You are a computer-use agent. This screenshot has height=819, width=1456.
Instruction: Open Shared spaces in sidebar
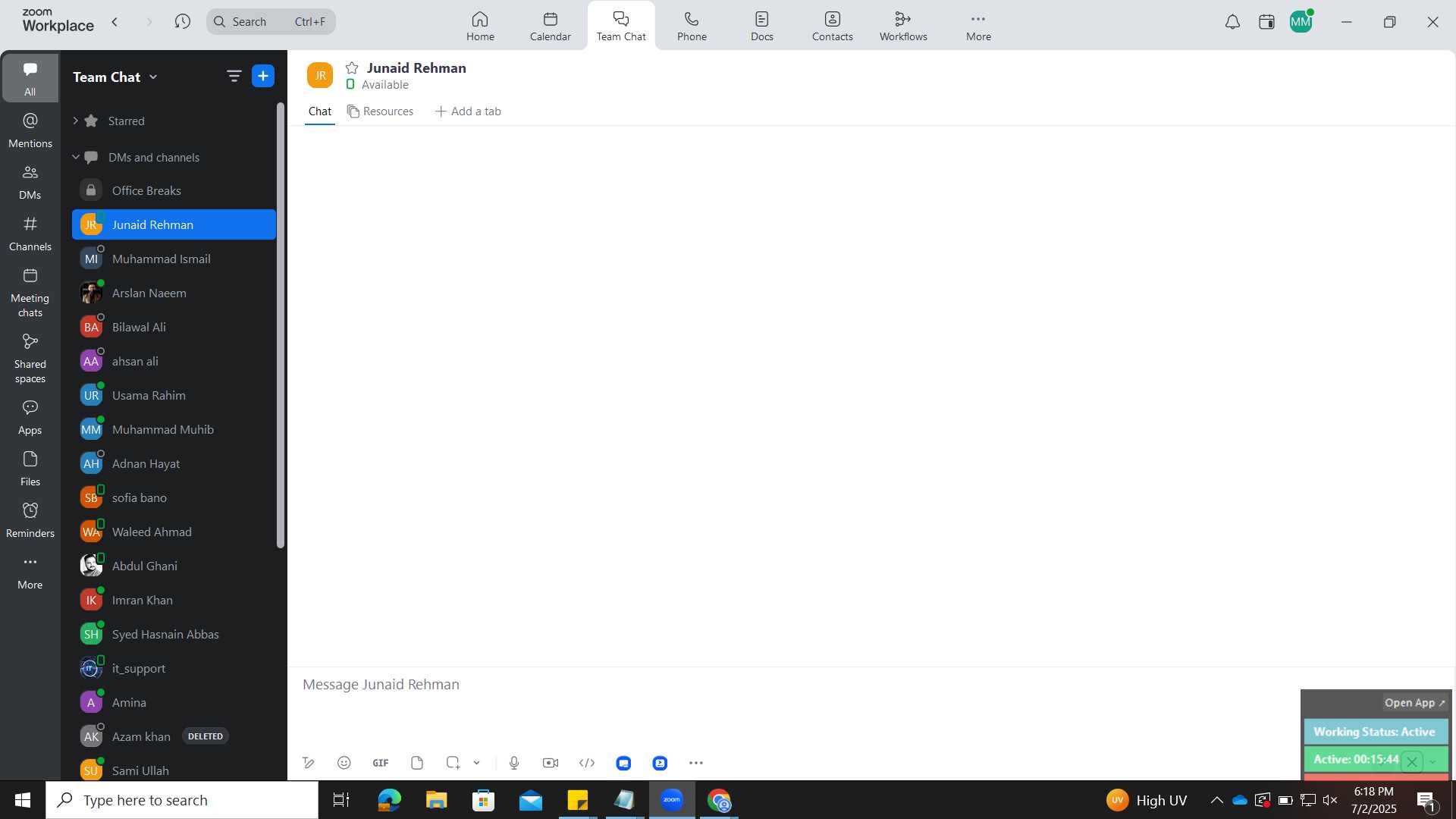tap(30, 358)
